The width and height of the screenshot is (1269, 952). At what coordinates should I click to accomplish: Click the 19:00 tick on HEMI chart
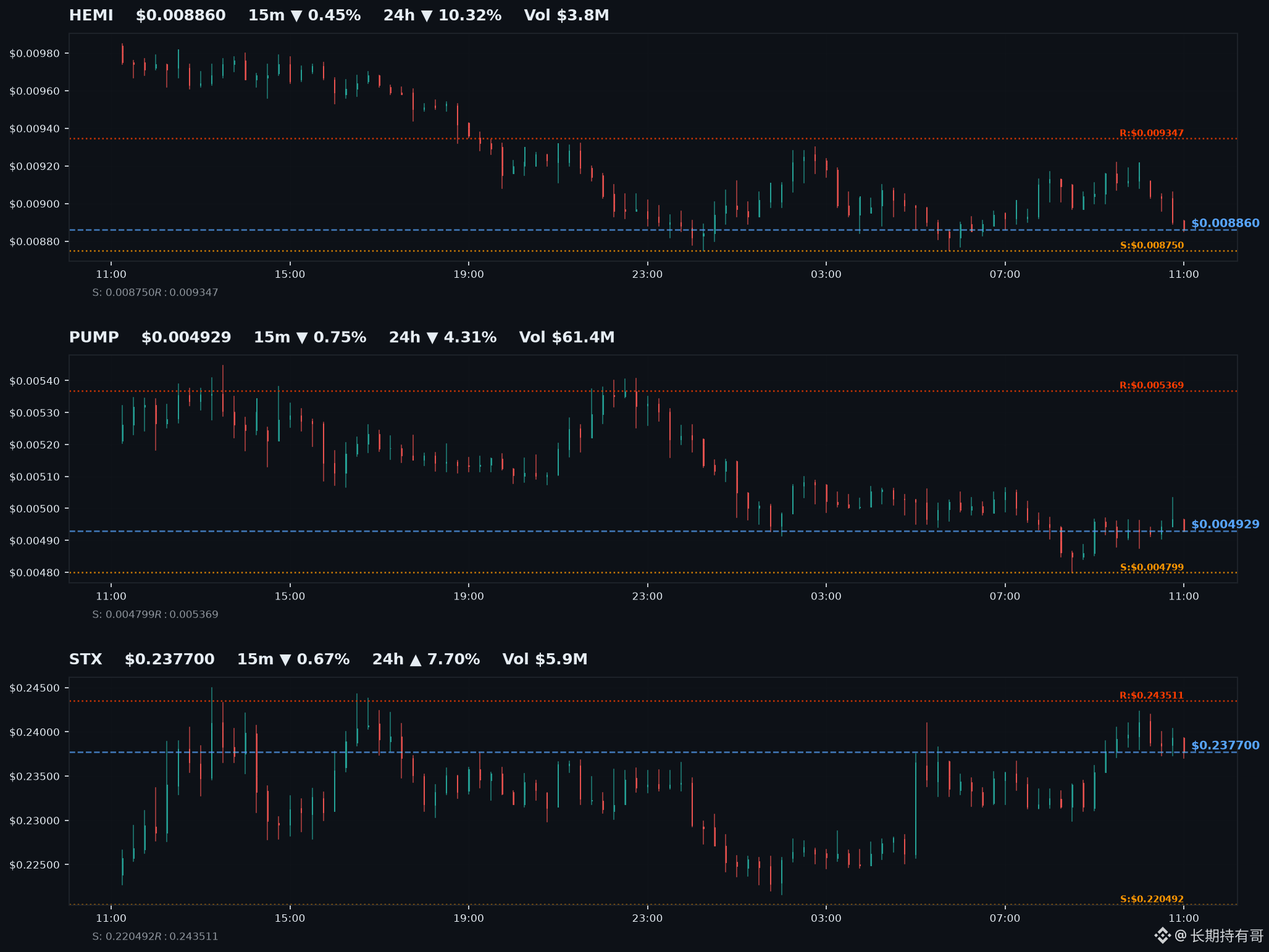[469, 274]
